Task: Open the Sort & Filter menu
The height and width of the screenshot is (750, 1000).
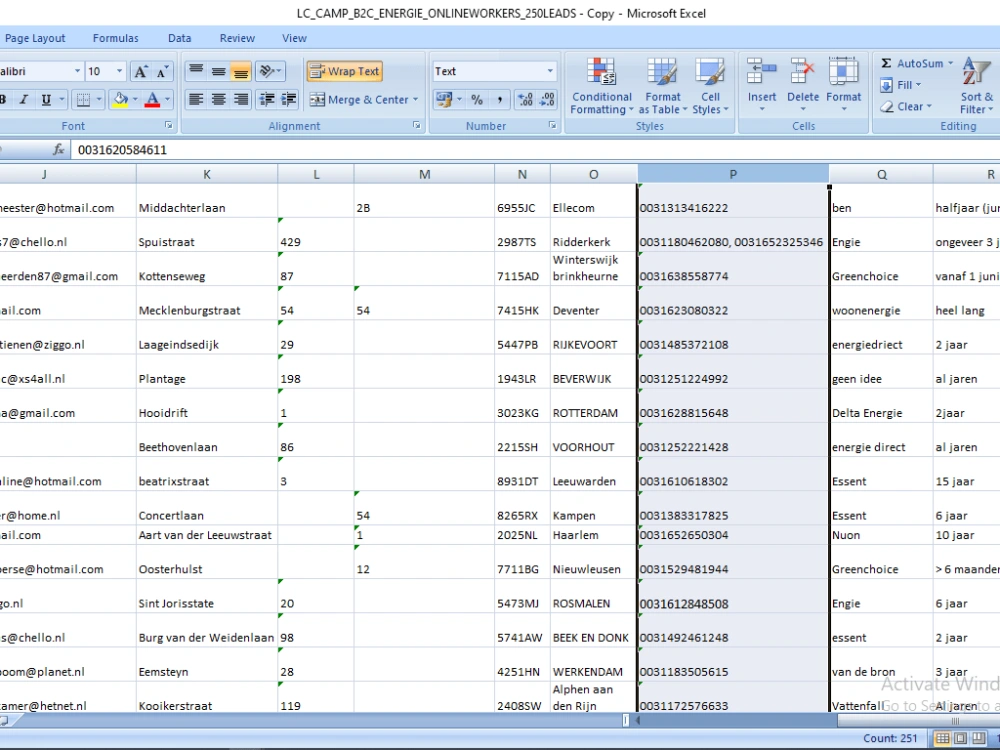Action: point(976,87)
